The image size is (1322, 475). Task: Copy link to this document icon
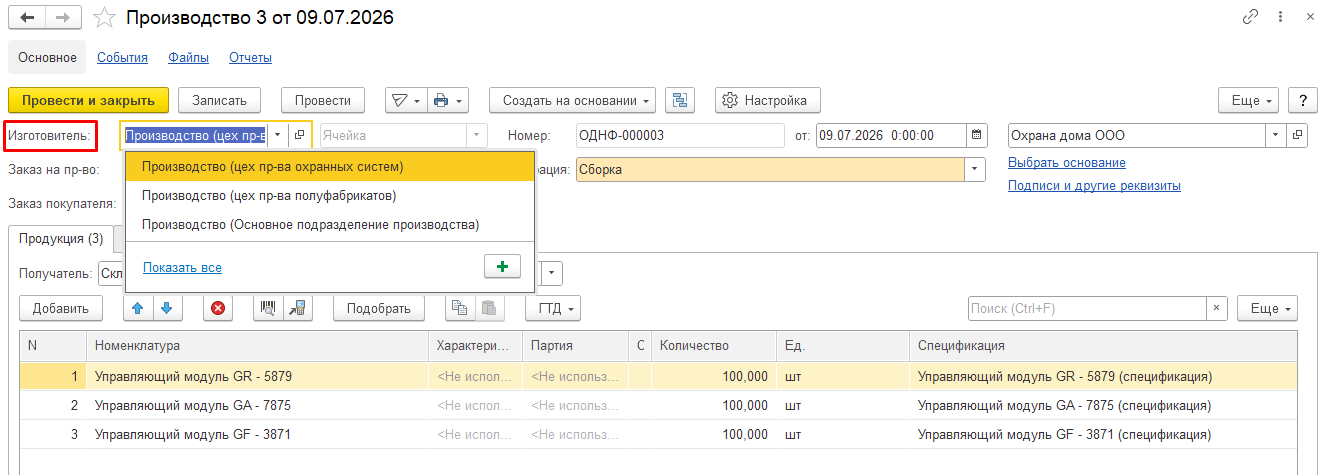coord(1250,17)
